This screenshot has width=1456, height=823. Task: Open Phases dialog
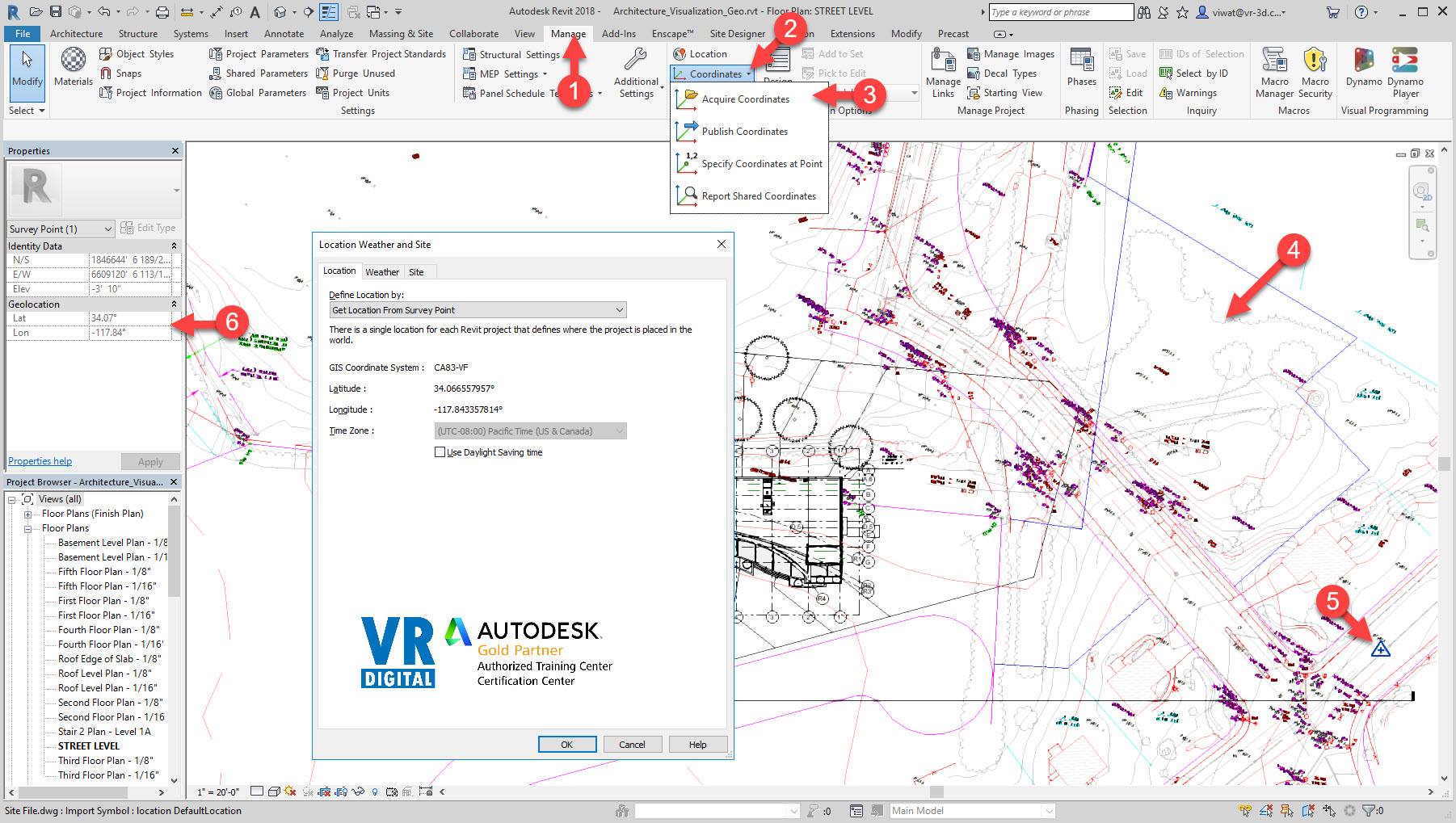click(x=1081, y=67)
